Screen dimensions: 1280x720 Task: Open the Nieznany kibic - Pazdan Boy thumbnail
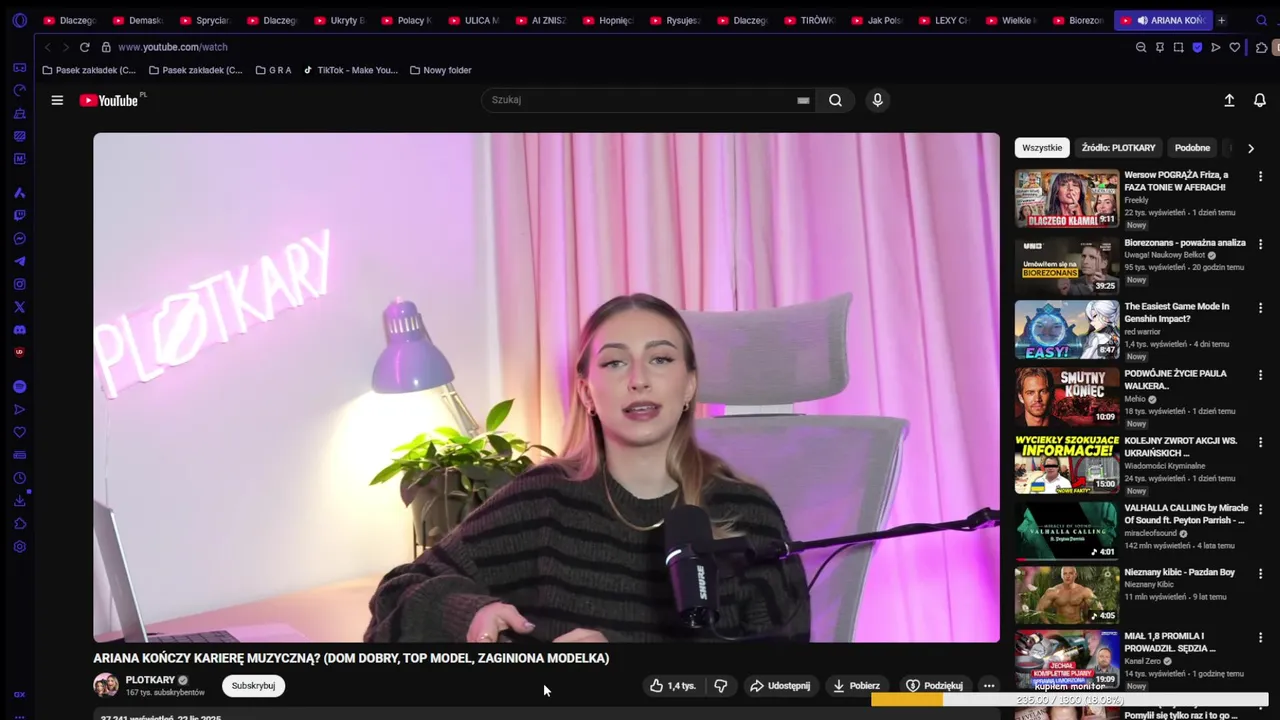[1067, 595]
